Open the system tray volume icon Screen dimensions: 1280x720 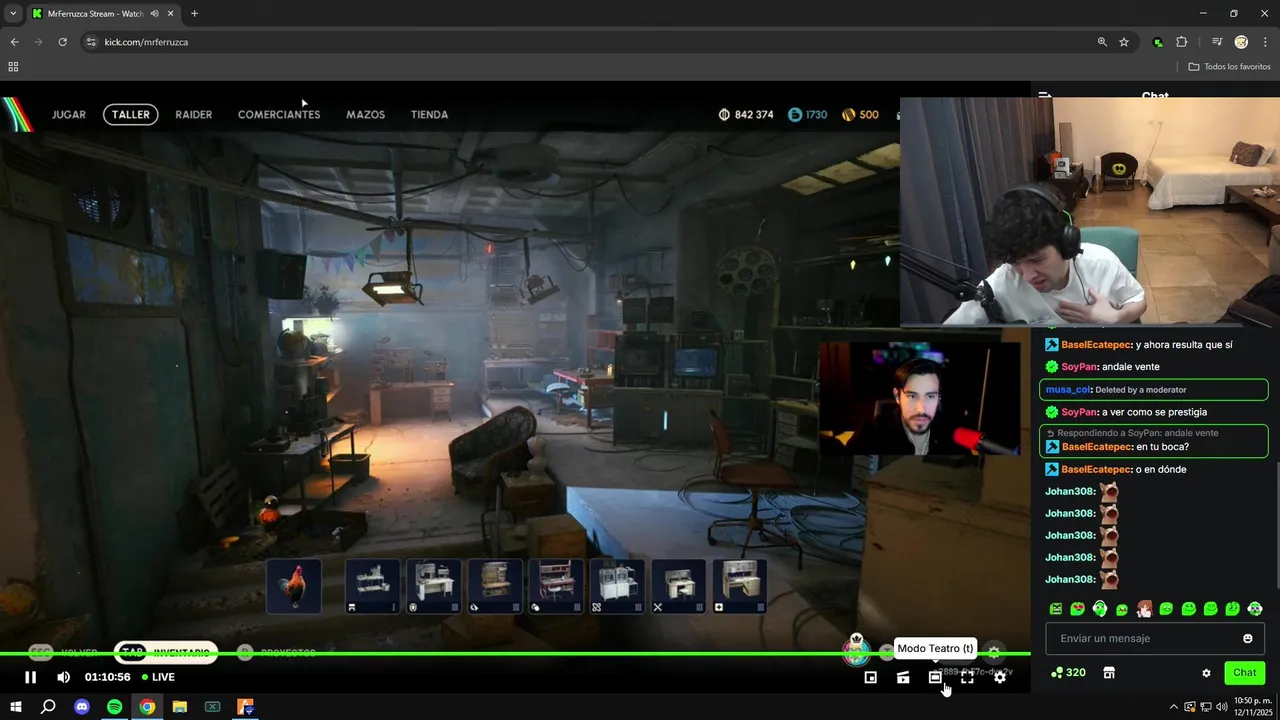point(1221,707)
